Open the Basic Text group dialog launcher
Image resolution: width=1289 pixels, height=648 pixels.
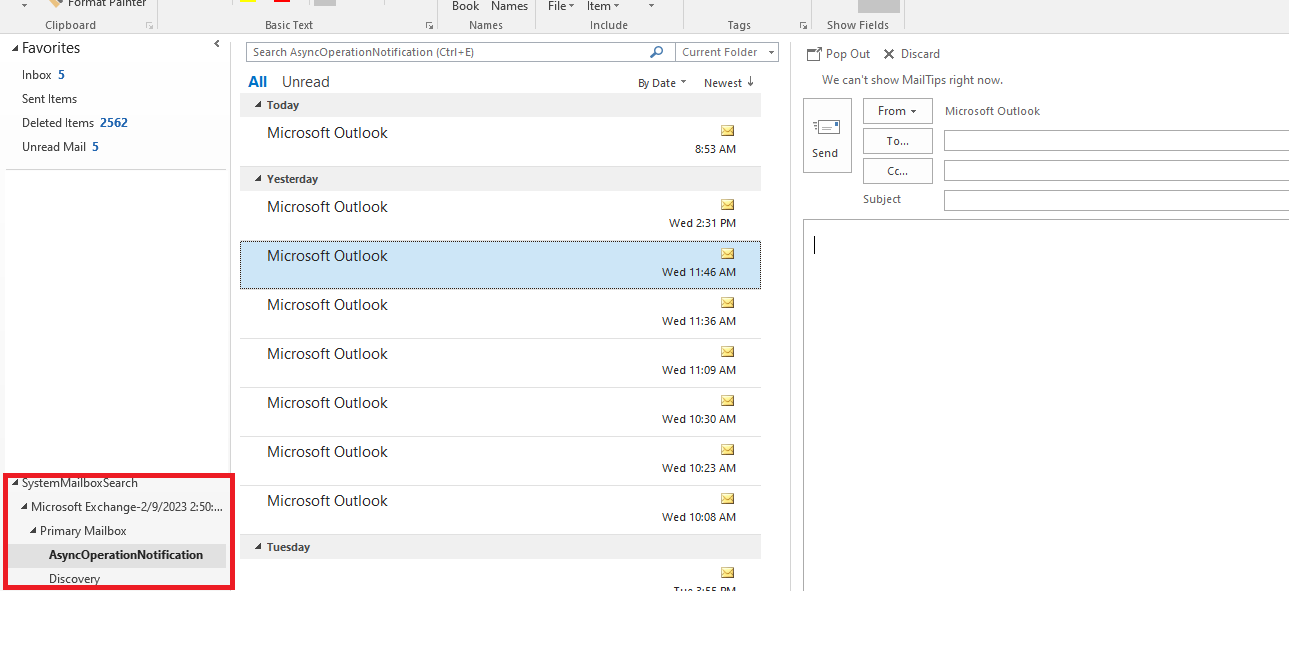click(x=430, y=25)
